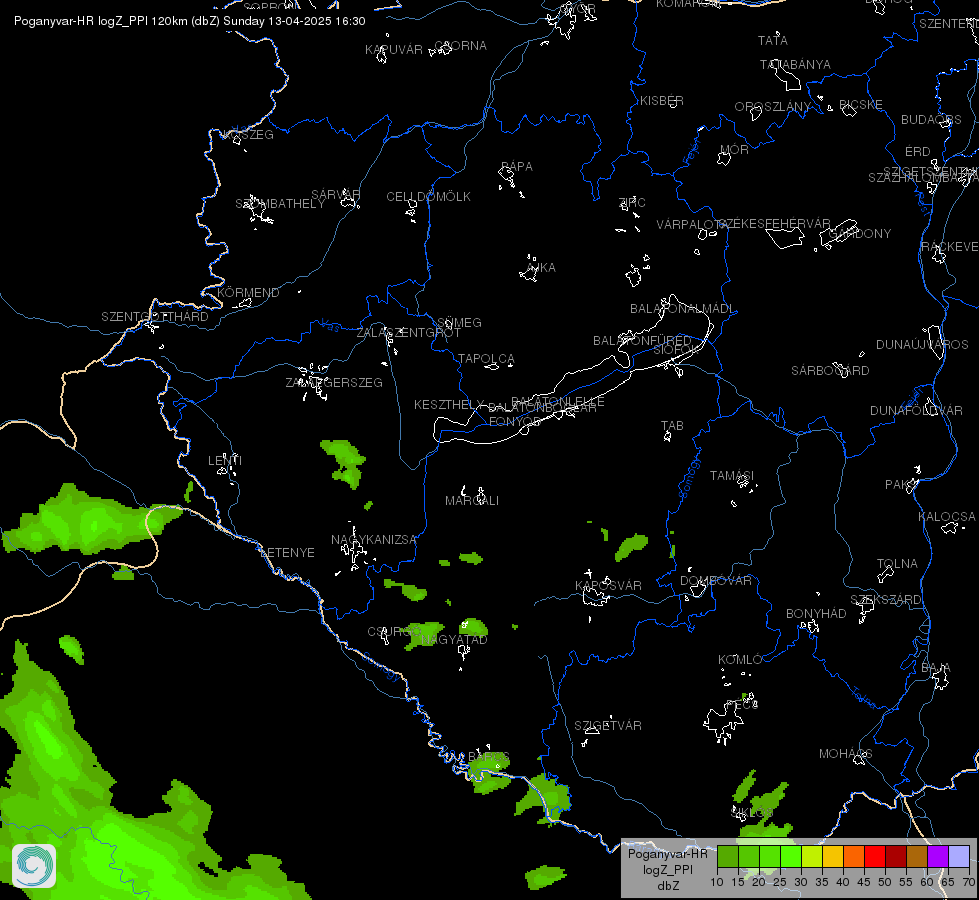Click the SÁRBOGÁRD city label
979x900 pixels.
(830, 370)
